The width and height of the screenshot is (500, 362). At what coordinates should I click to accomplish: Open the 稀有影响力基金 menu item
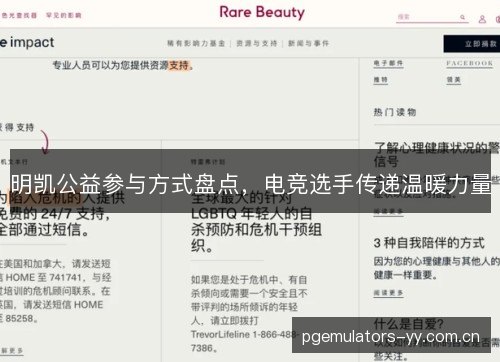point(196,43)
